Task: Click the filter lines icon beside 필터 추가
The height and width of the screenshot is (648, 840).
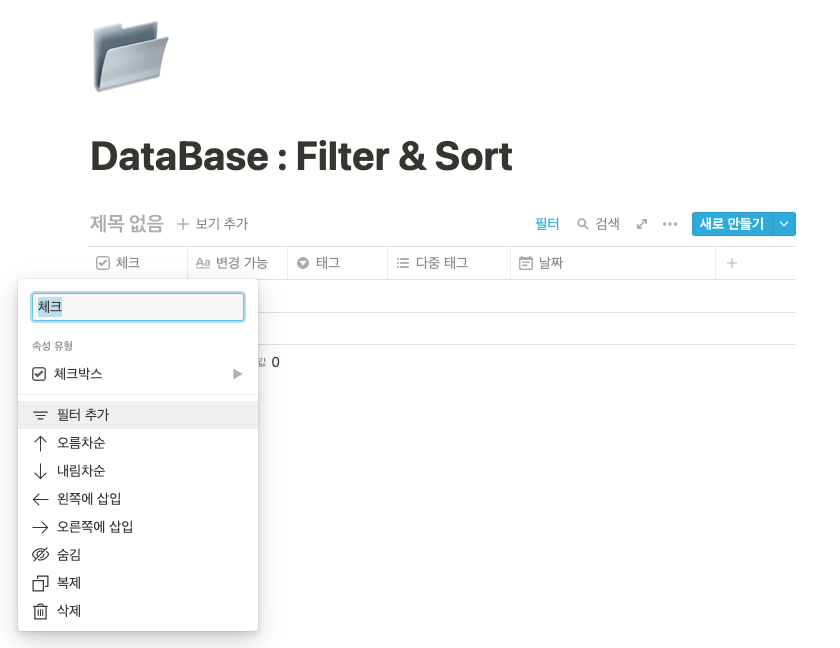Action: pyautogui.click(x=40, y=415)
